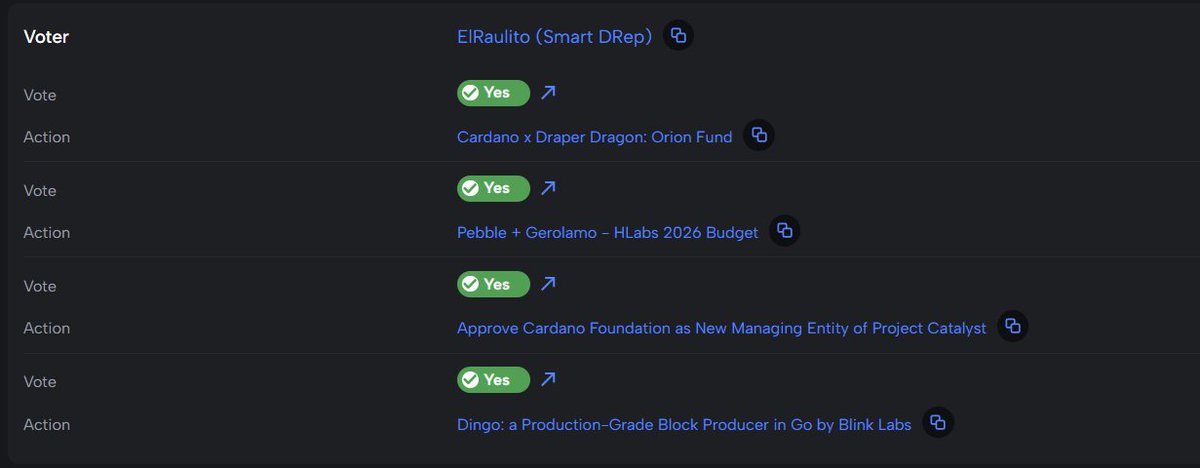The width and height of the screenshot is (1200, 468).
Task: Click the Action label beside the Orion Fund link
Action: [46, 137]
